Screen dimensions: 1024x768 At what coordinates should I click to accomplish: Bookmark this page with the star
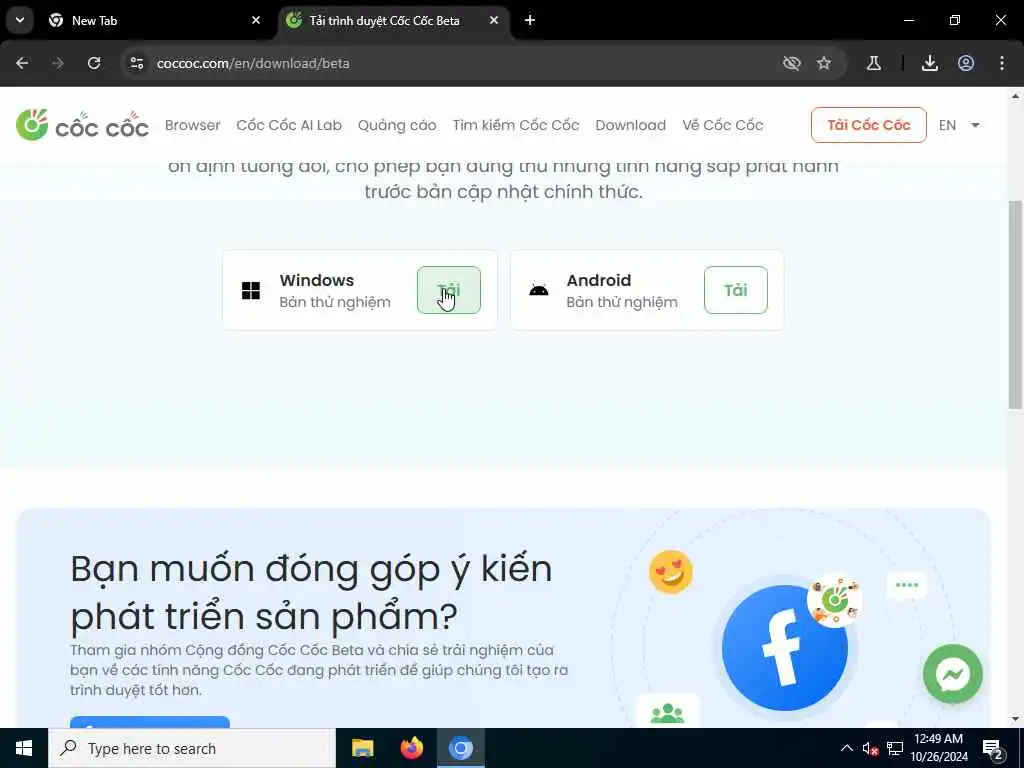click(824, 63)
